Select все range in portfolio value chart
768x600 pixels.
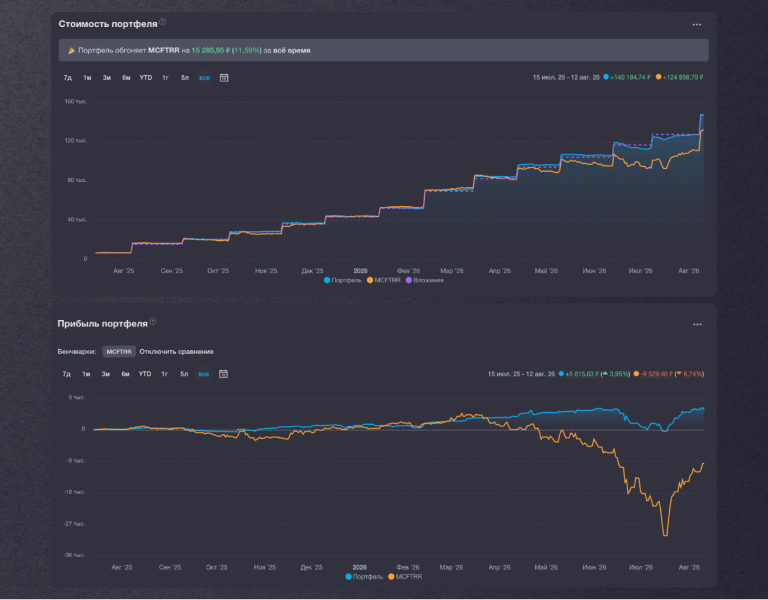[x=204, y=78]
